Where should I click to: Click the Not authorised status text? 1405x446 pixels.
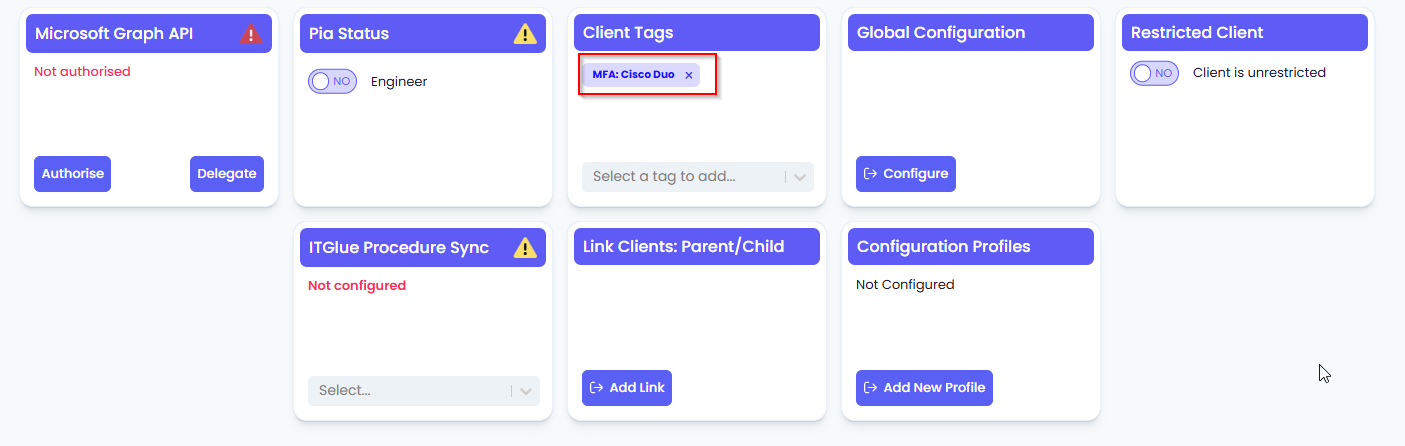coord(82,72)
